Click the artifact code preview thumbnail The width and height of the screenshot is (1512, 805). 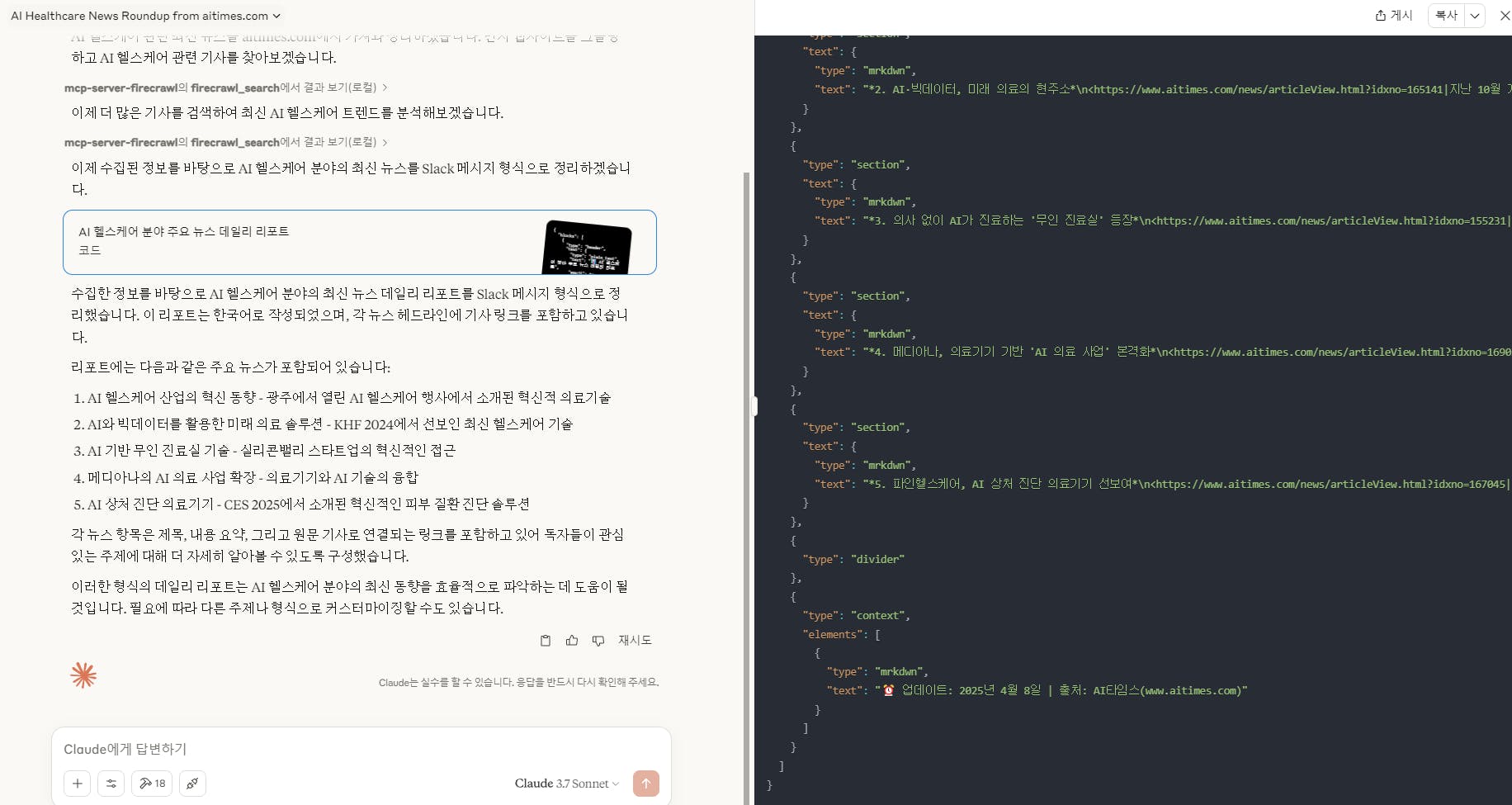[587, 247]
